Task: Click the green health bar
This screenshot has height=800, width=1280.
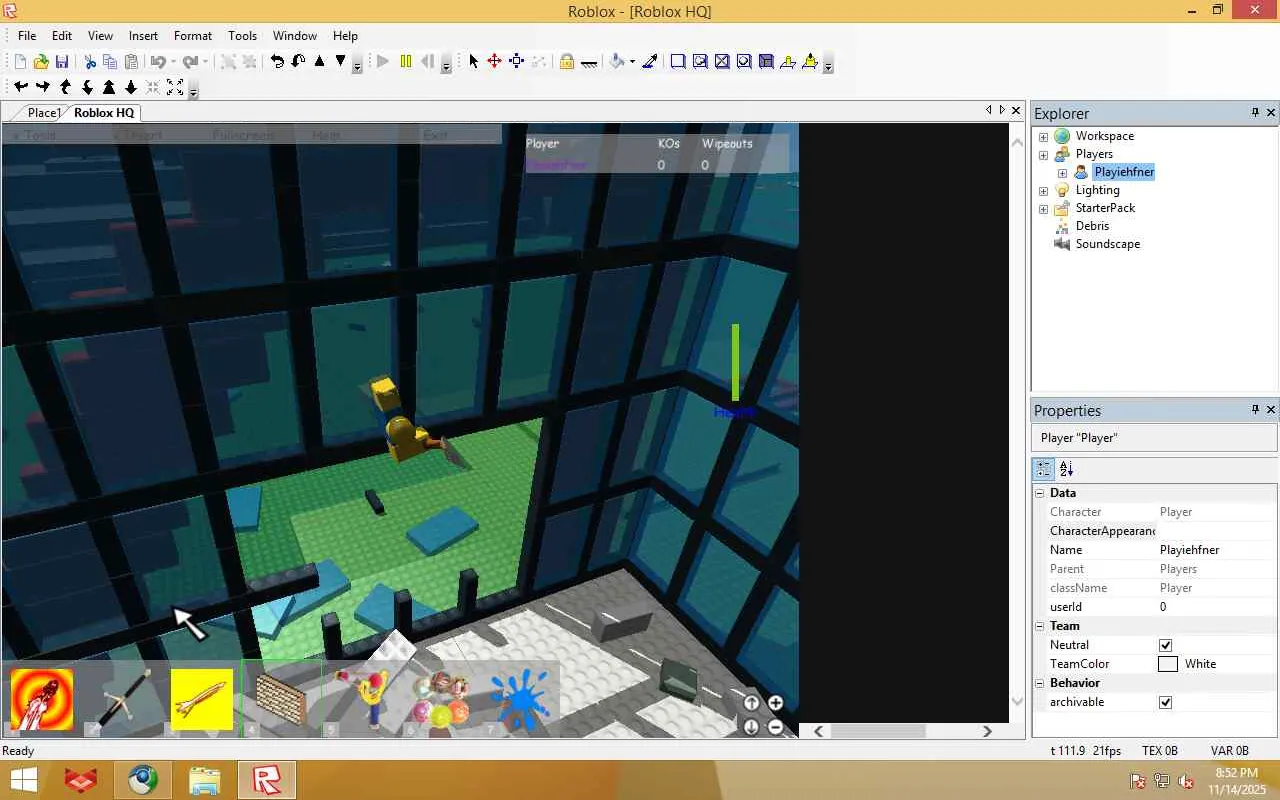Action: (x=735, y=362)
